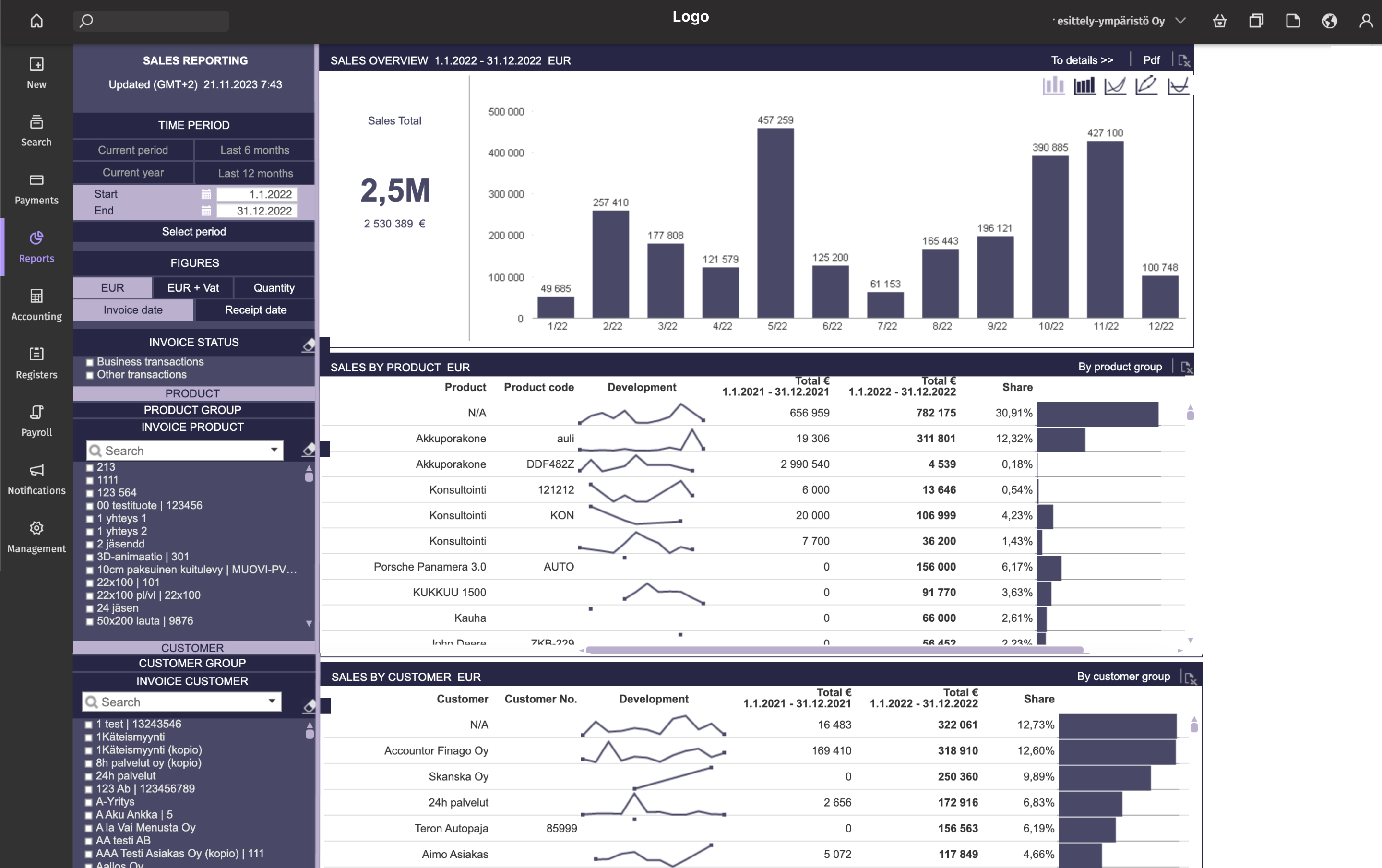Image resolution: width=1382 pixels, height=868 pixels.
Task: Select the EUR + Vat figures tab
Action: [193, 288]
